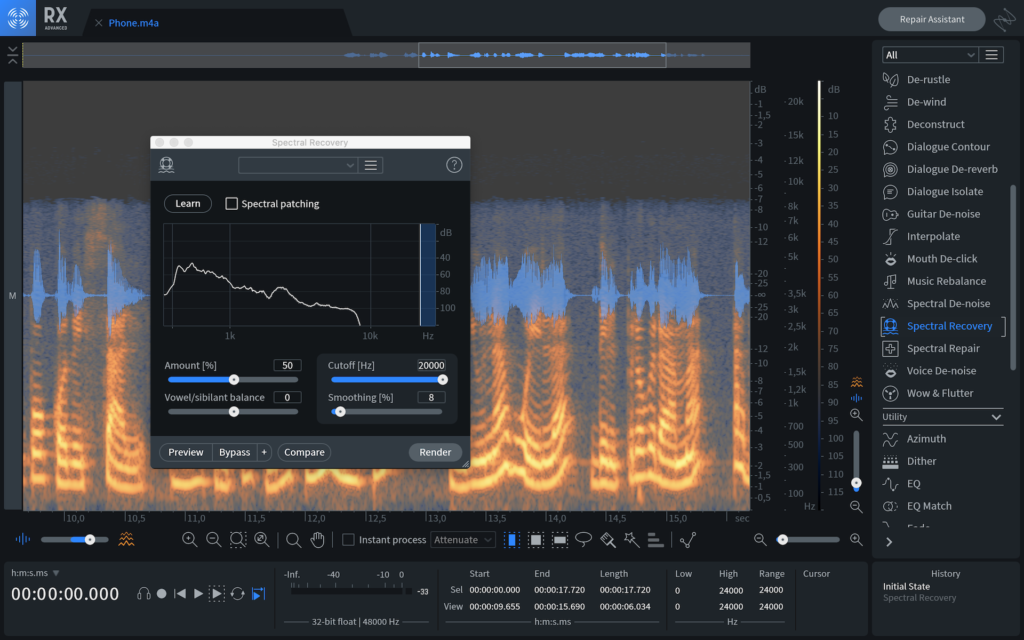Click the Cutoff Hz value field
Viewport: 1024px width, 640px height.
(431, 366)
